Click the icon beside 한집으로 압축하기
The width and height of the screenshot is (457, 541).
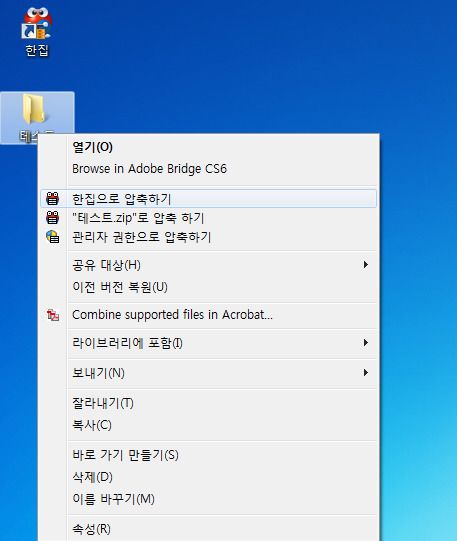[x=52, y=199]
